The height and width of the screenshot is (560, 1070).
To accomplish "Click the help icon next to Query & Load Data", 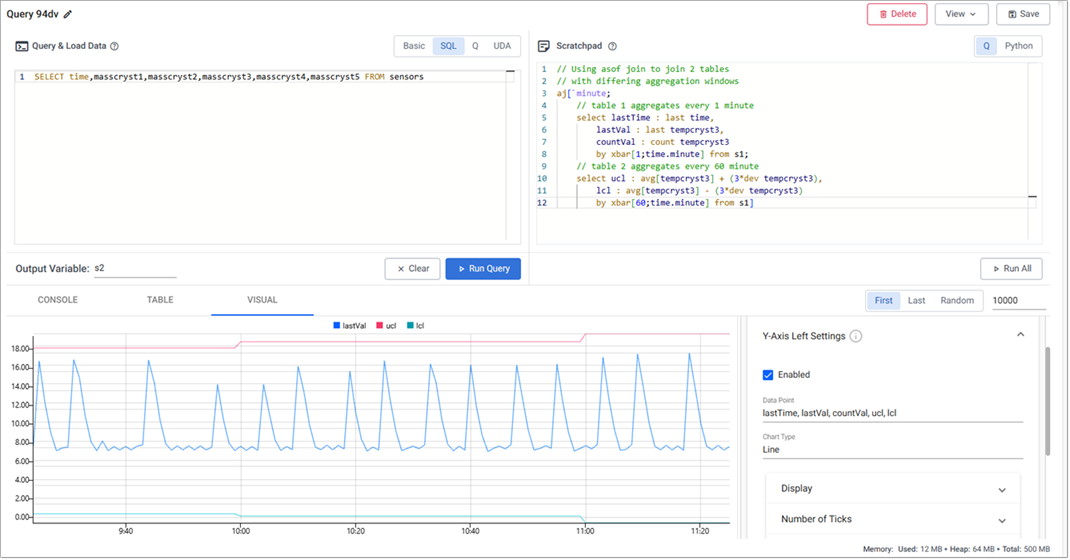I will coord(114,46).
